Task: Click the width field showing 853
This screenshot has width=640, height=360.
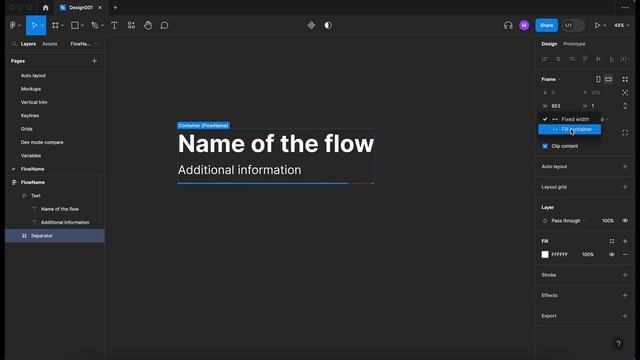Action: [556, 106]
